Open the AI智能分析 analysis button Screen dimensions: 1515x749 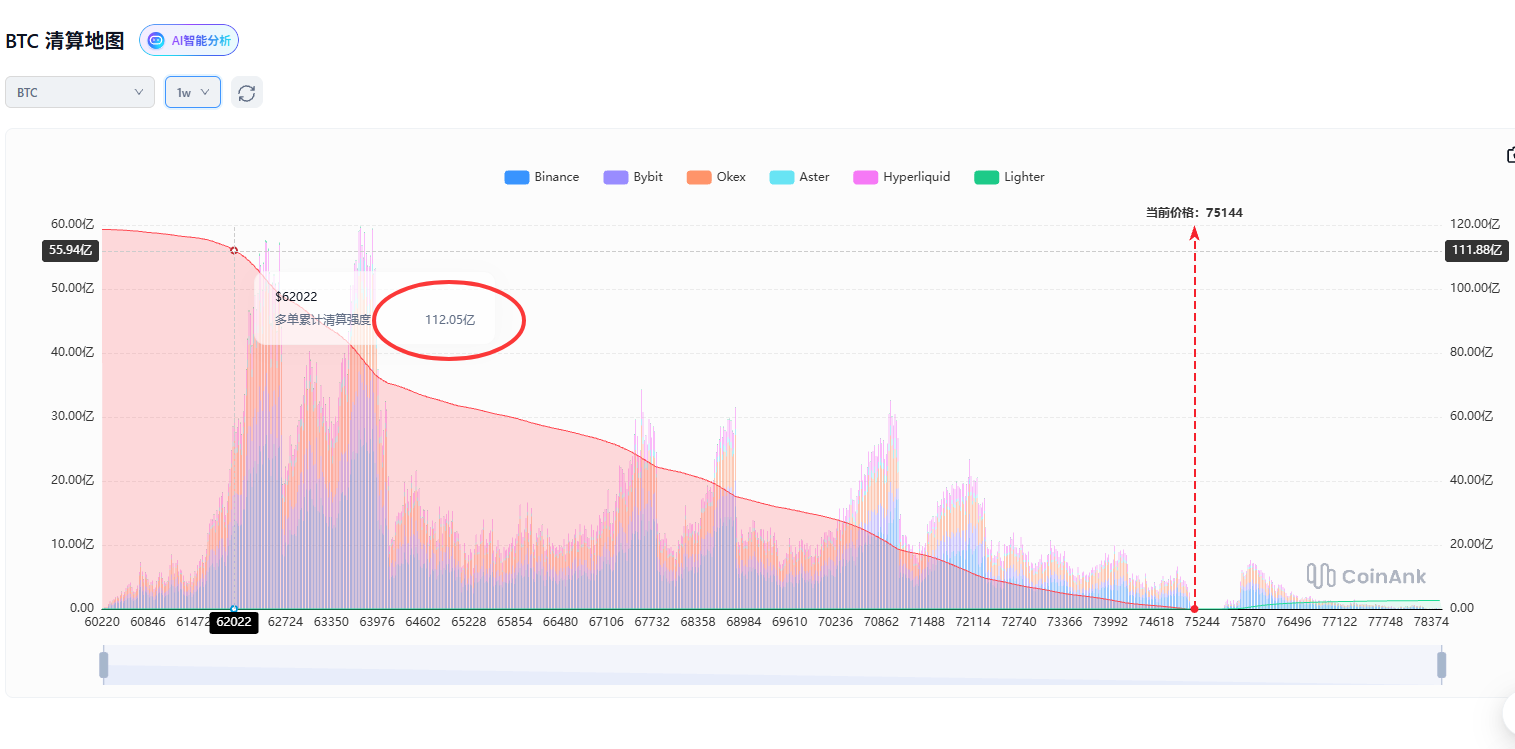pyautogui.click(x=189, y=41)
